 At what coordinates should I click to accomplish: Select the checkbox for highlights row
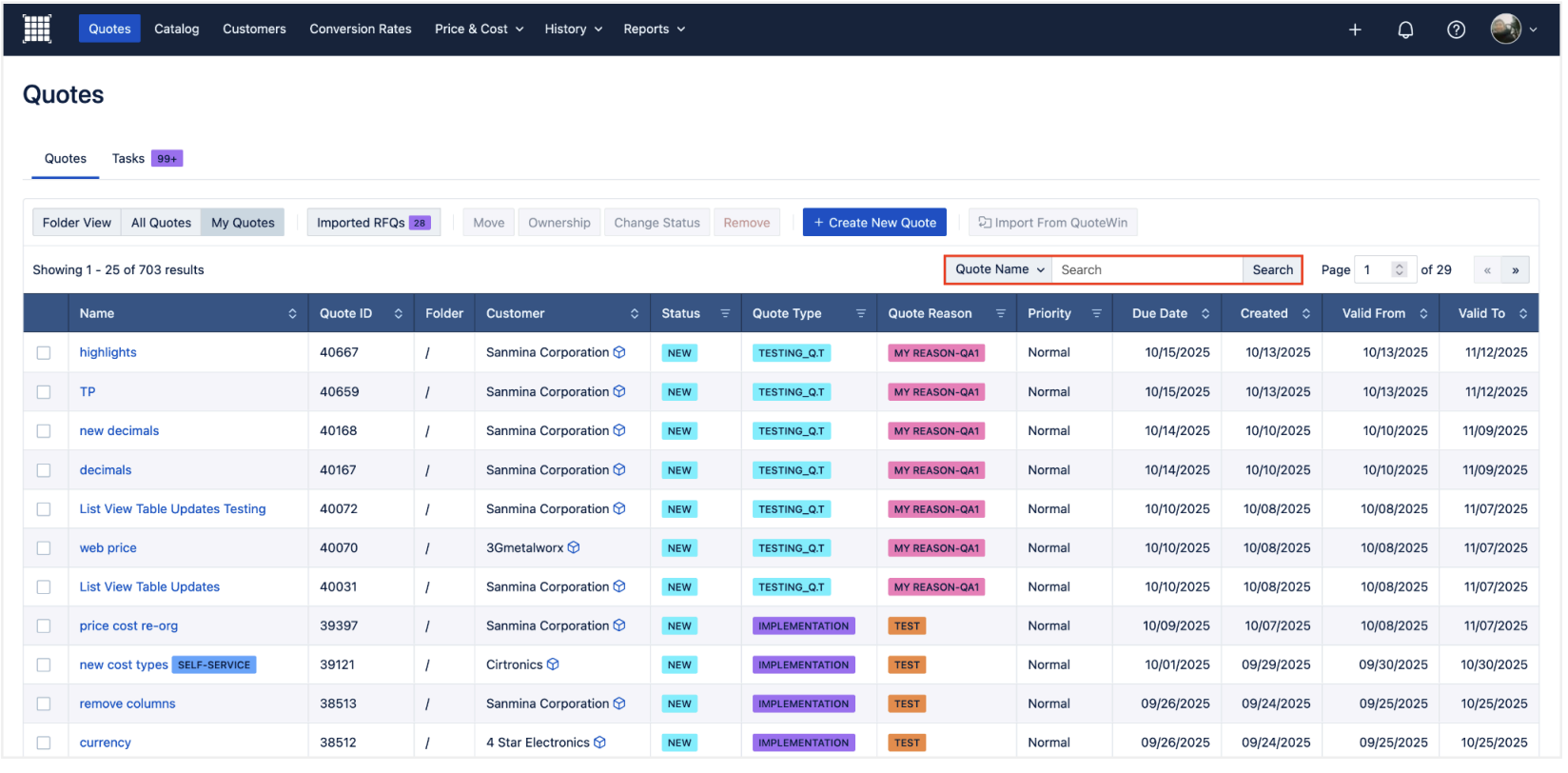[44, 353]
